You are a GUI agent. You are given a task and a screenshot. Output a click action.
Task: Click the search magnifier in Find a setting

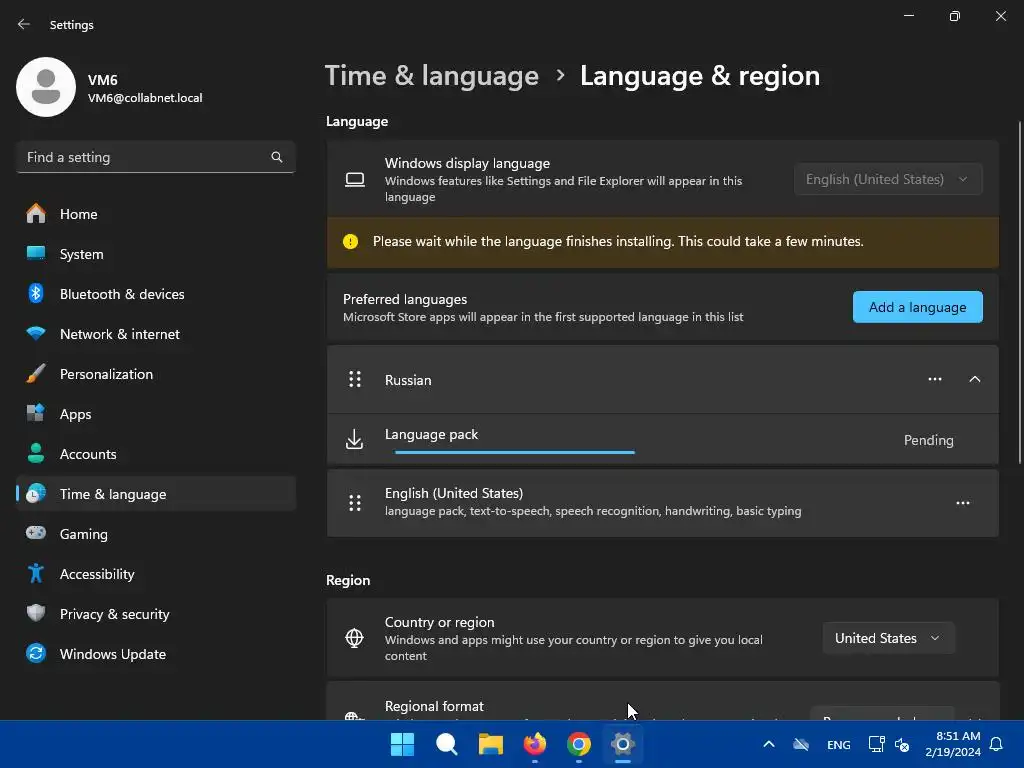pyautogui.click(x=277, y=157)
